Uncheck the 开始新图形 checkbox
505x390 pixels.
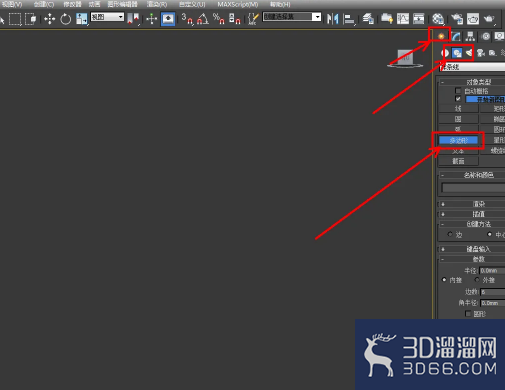coord(458,99)
